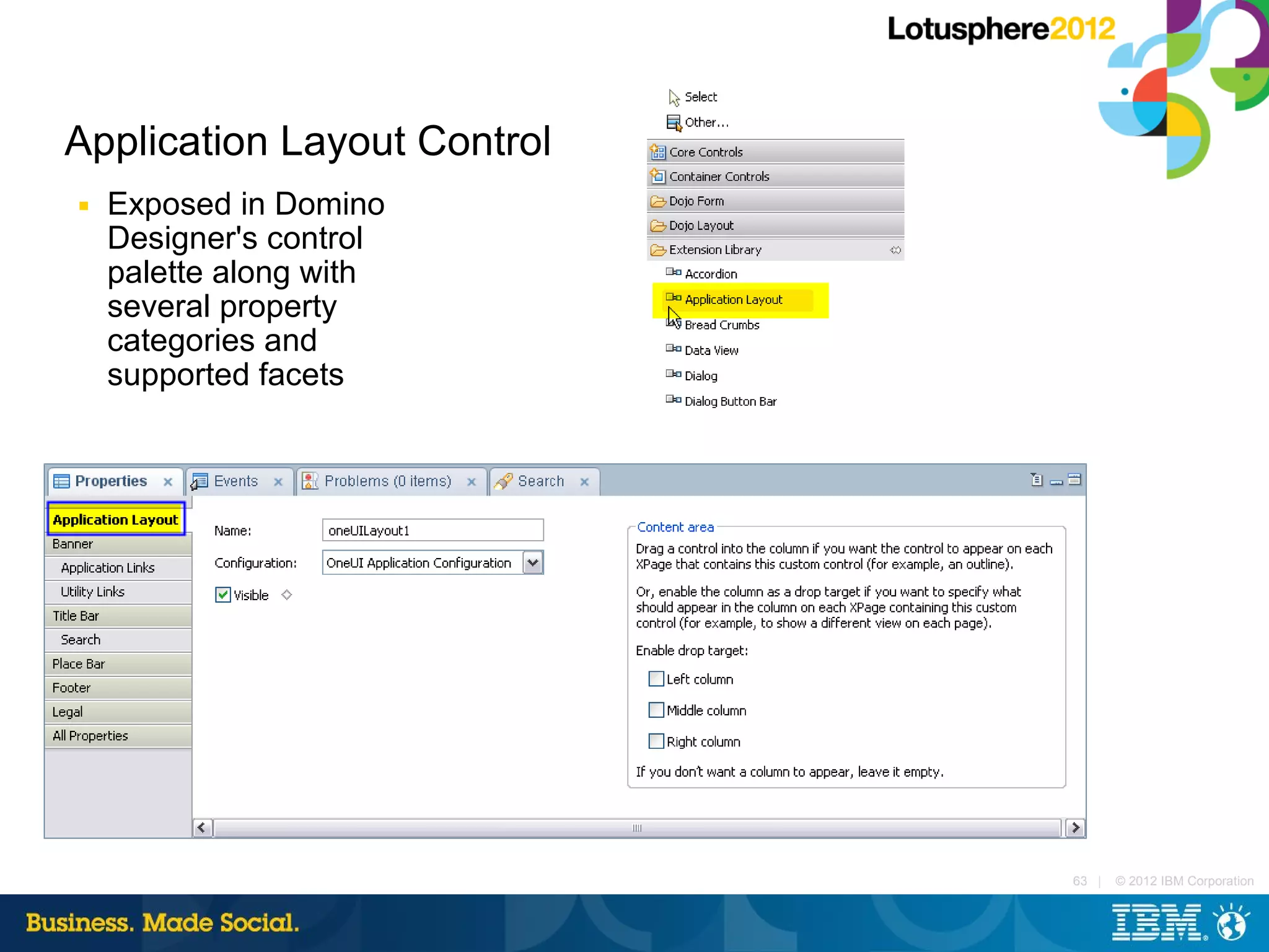The image size is (1269, 952).
Task: Click the Accordion label in palette
Action: pyautogui.click(x=711, y=274)
